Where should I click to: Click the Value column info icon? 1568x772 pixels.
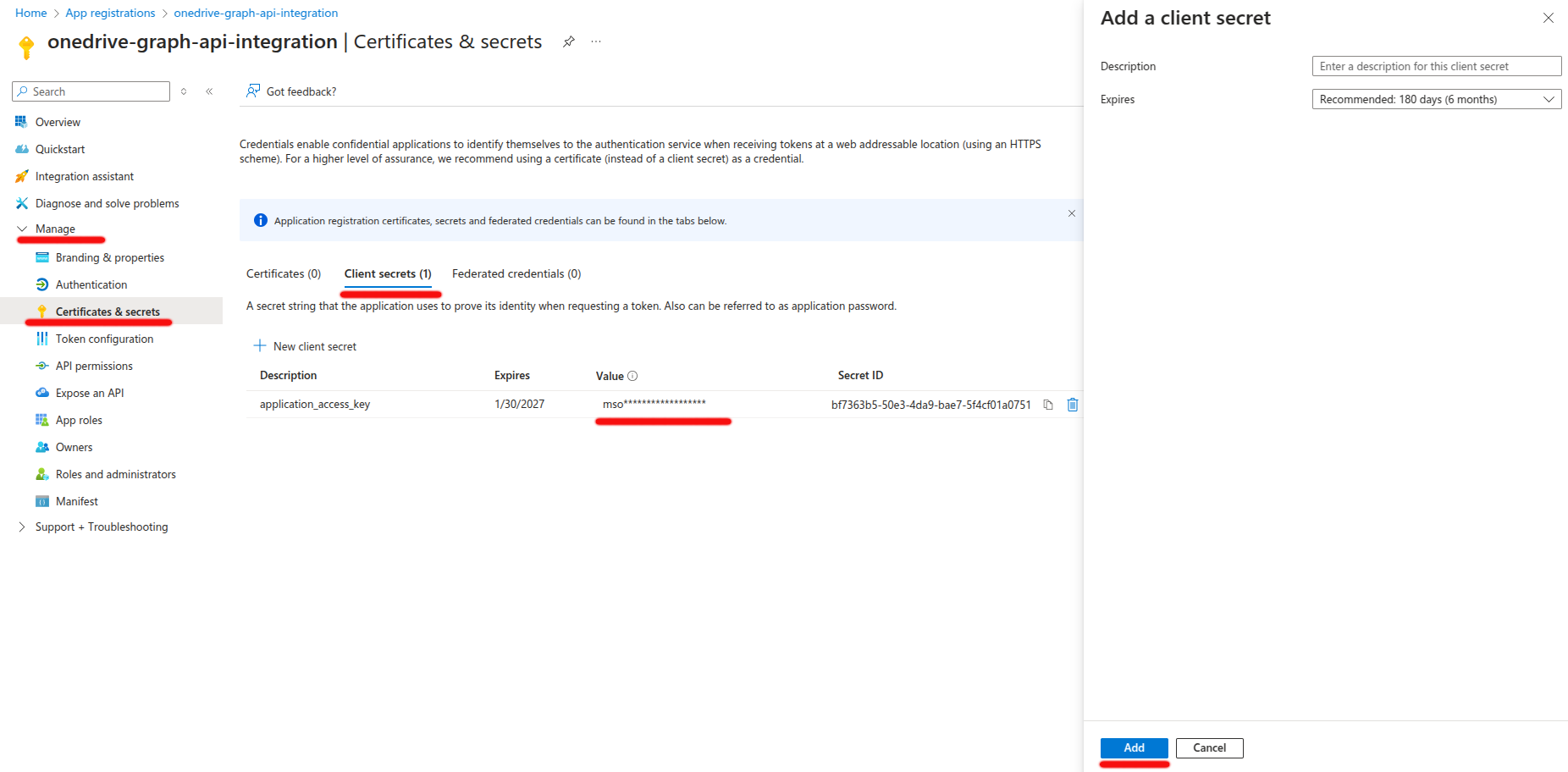632,376
